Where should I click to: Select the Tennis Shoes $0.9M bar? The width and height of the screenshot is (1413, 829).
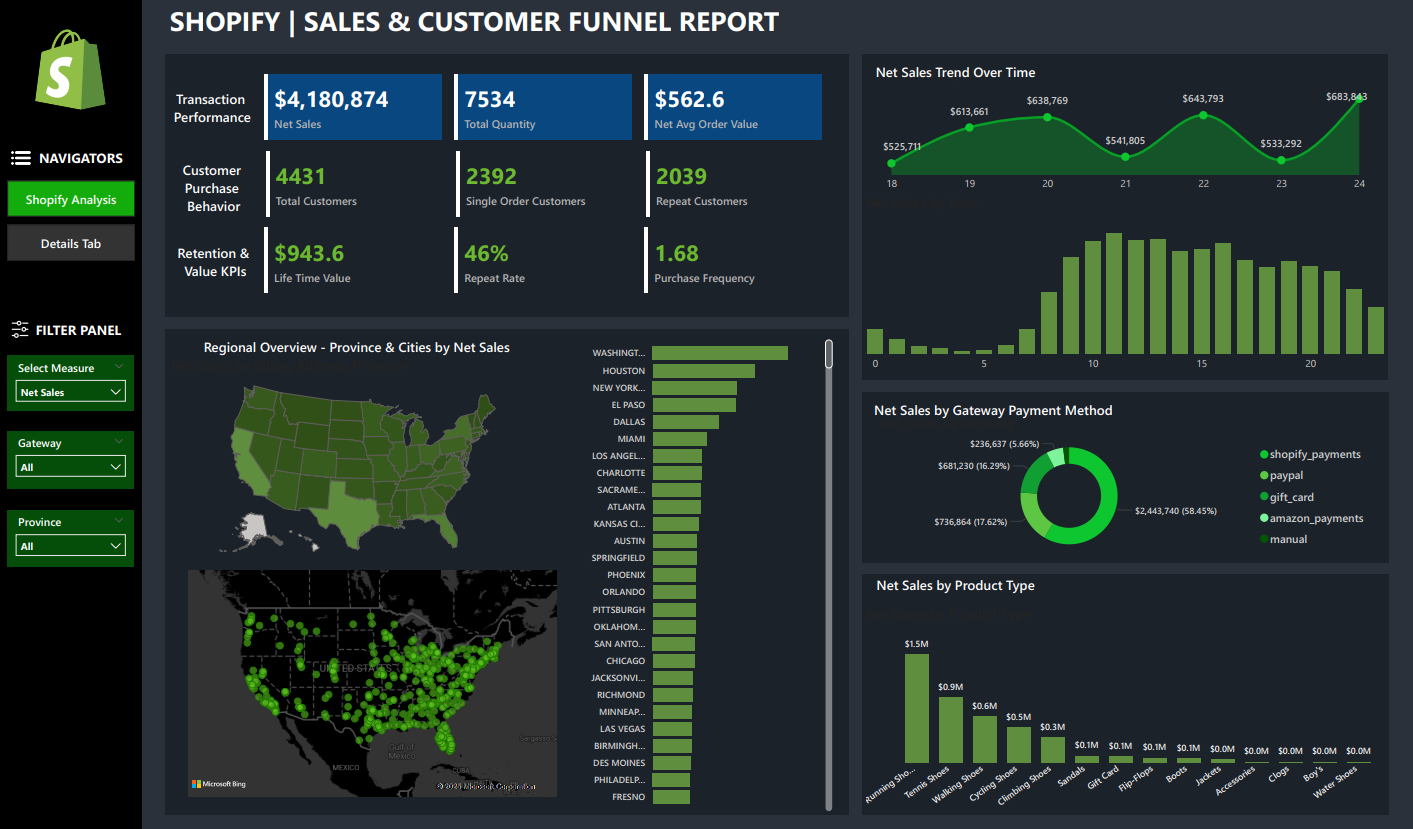[951, 730]
